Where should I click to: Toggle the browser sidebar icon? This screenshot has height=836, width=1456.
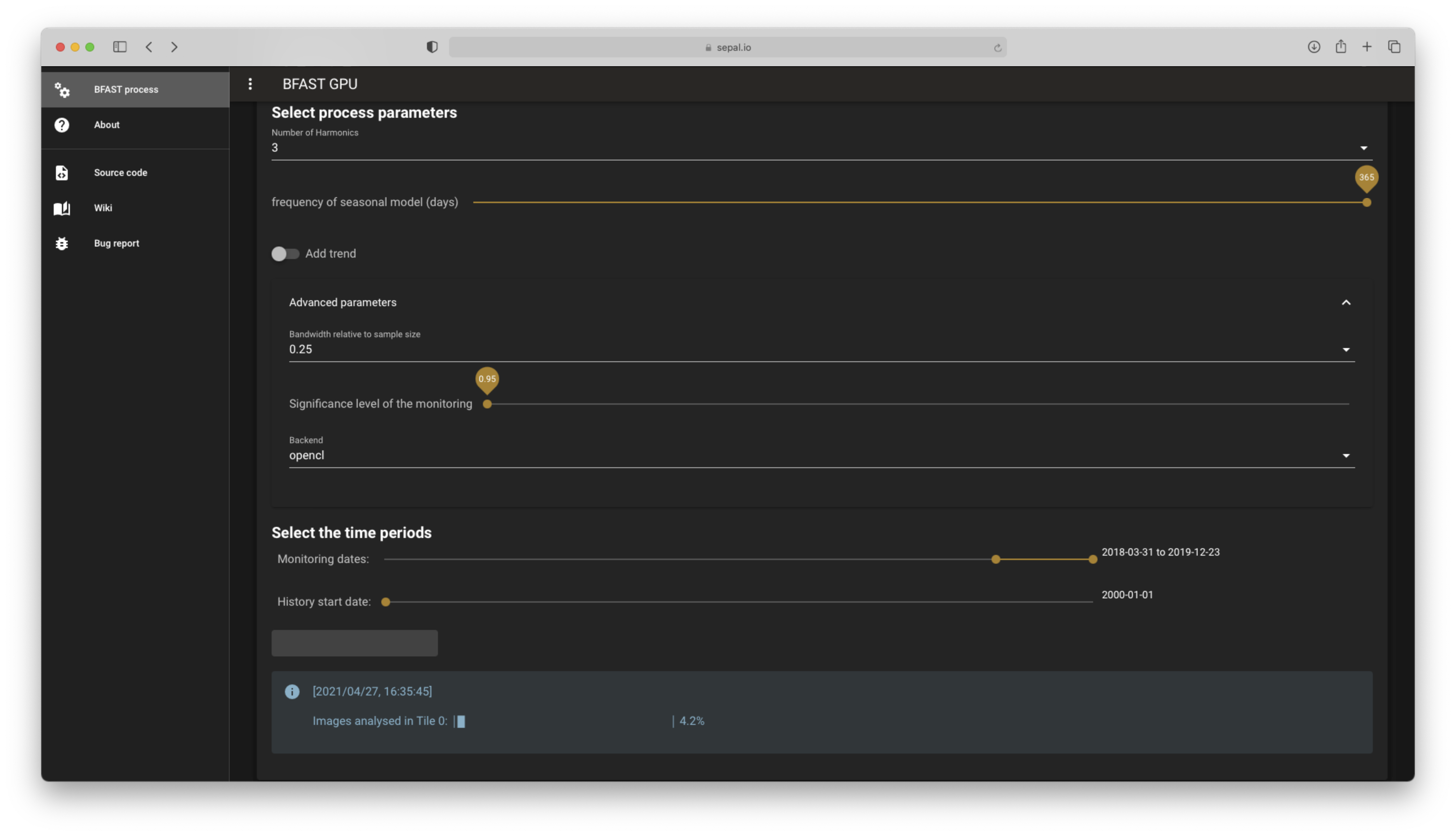click(119, 47)
